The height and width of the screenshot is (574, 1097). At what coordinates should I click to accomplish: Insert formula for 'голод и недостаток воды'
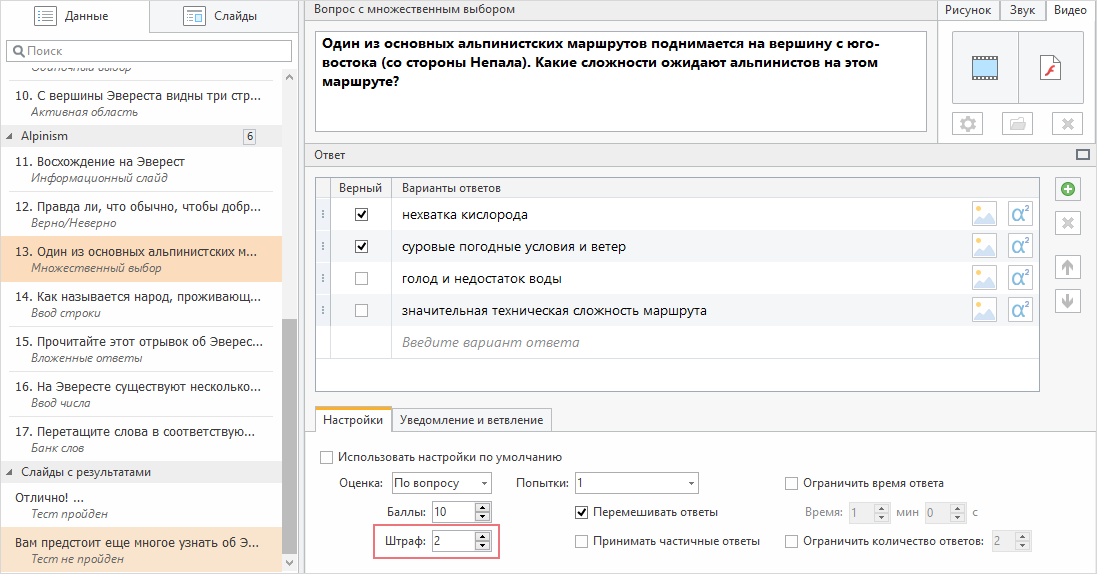[x=1020, y=279]
